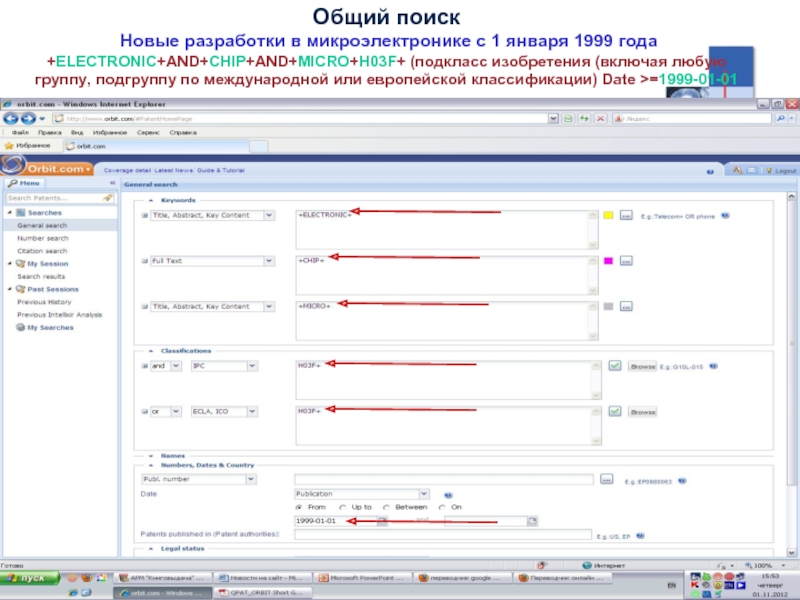Select the From date radio button
The height and width of the screenshot is (600, 800).
click(298, 507)
